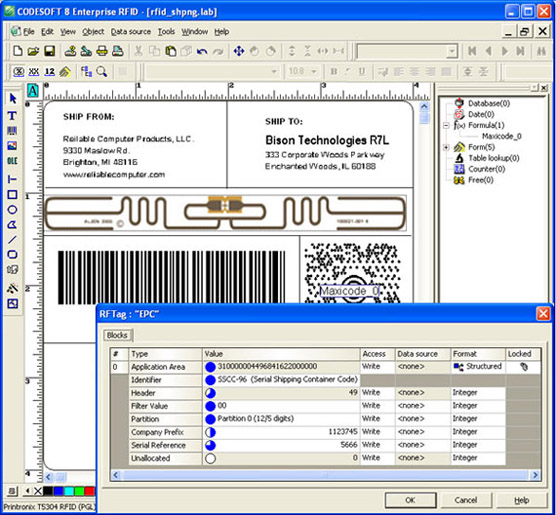The width and height of the screenshot is (556, 515).
Task: Pick the blue color swatch
Action: pyautogui.click(x=58, y=491)
